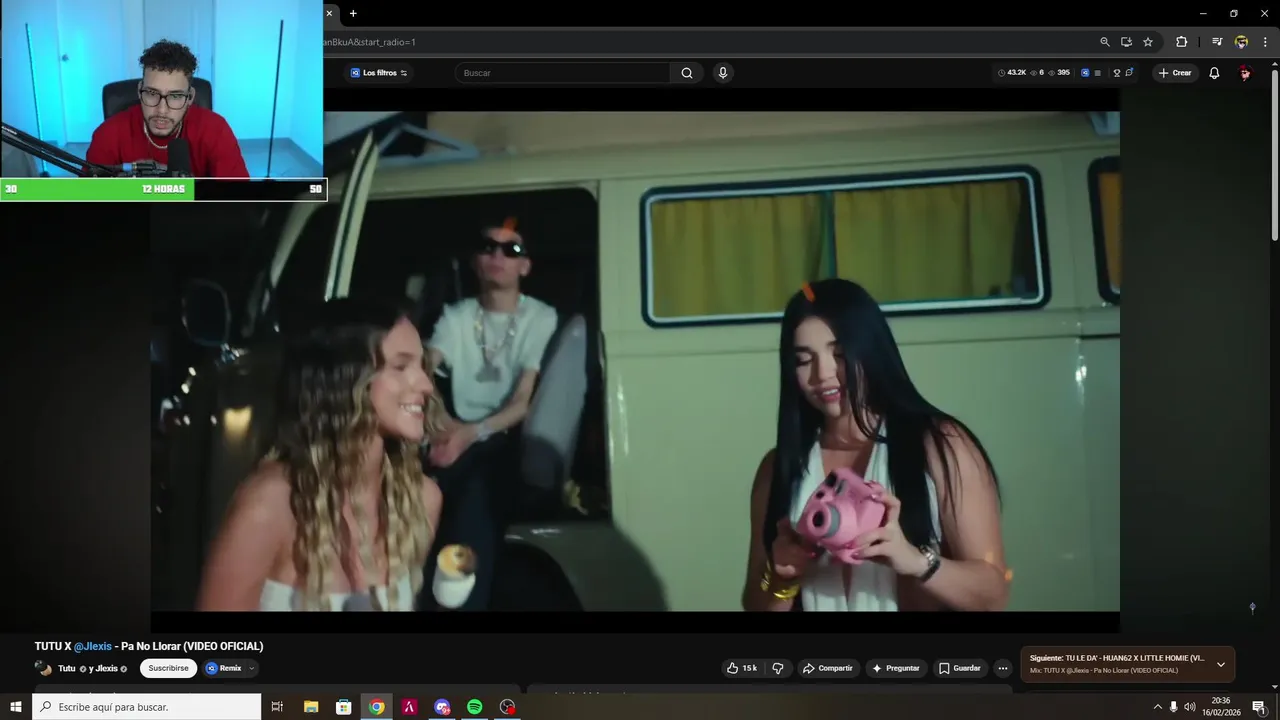Expand the Remix dropdown arrow
The width and height of the screenshot is (1280, 720).
click(x=252, y=668)
